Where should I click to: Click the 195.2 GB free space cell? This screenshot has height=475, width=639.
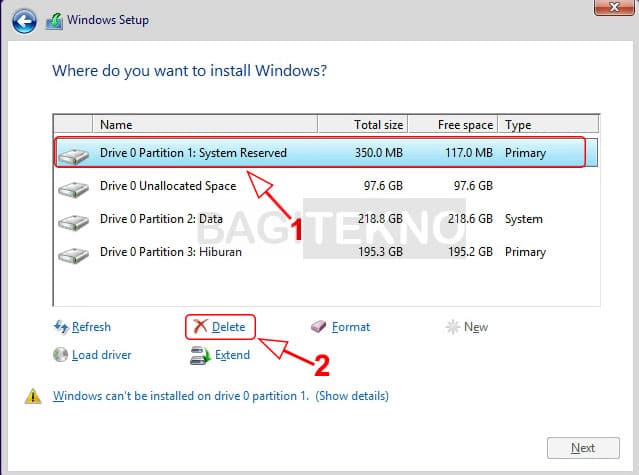470,252
